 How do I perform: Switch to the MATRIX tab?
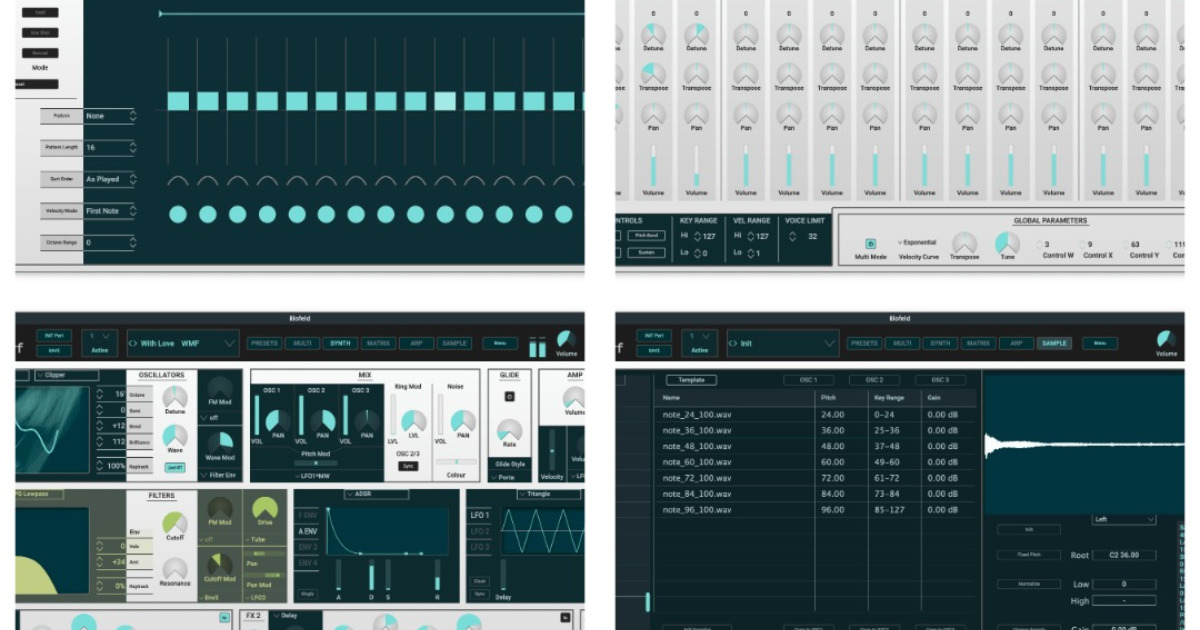[x=379, y=343]
